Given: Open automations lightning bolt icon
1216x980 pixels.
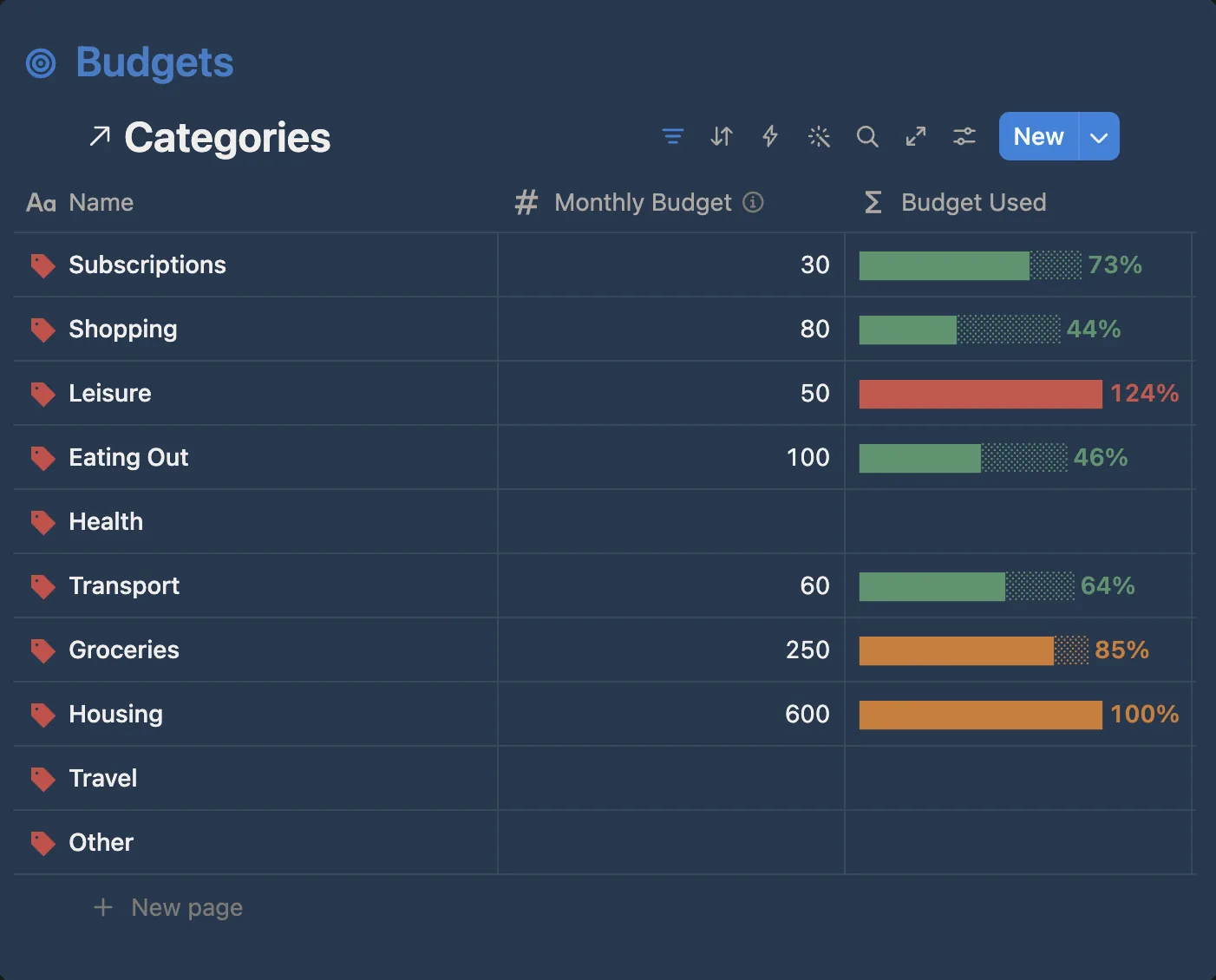Looking at the screenshot, I should 770,136.
